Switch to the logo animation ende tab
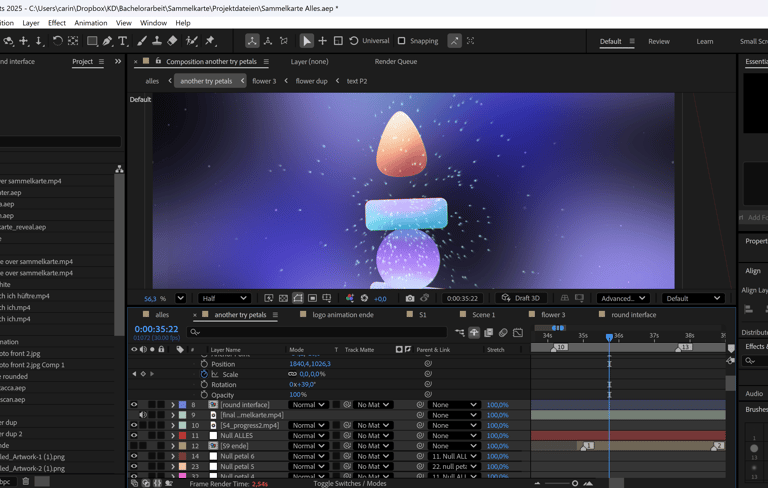Screen dimensions: 768x488 click(342, 315)
